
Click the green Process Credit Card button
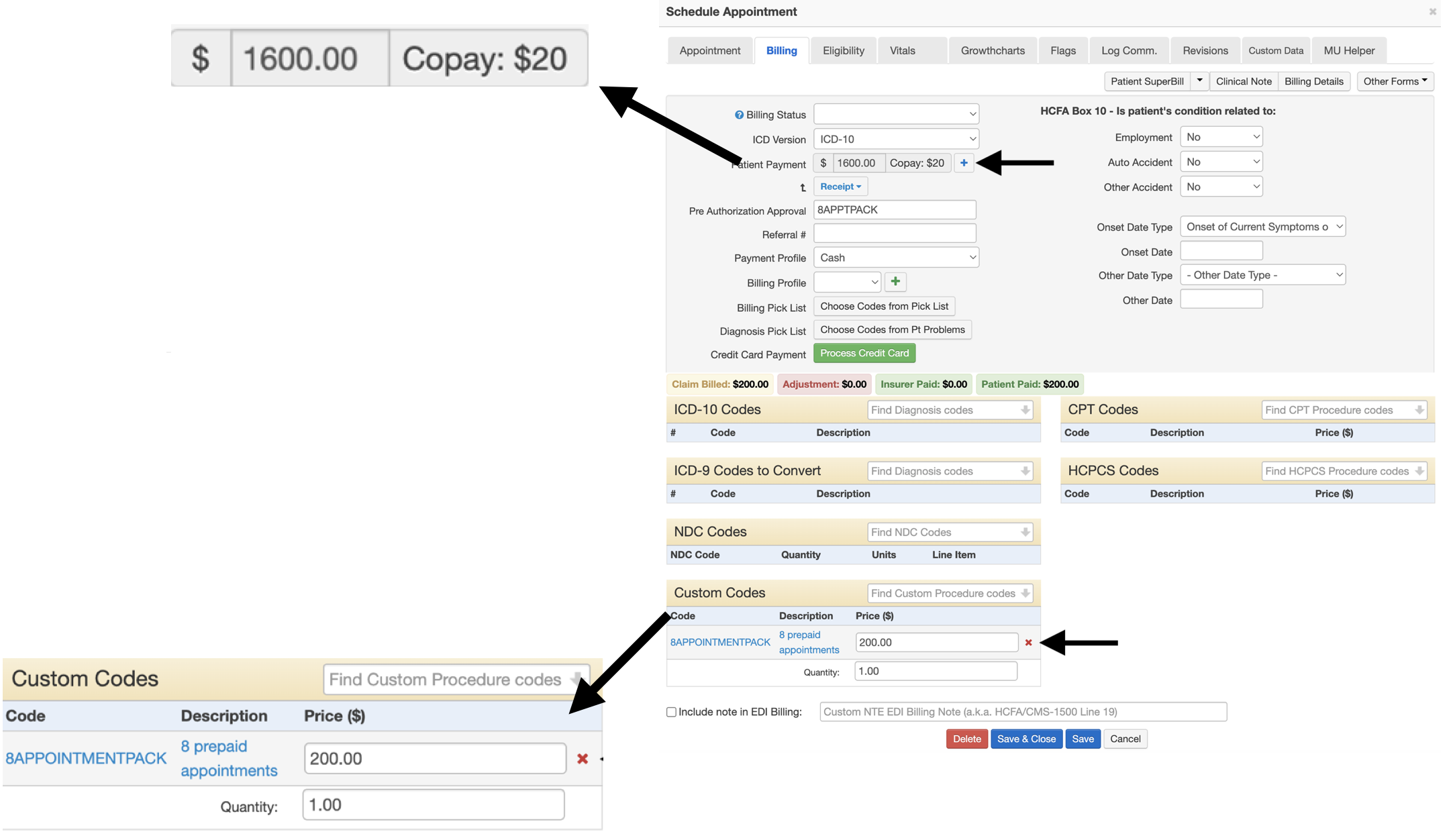(x=864, y=353)
